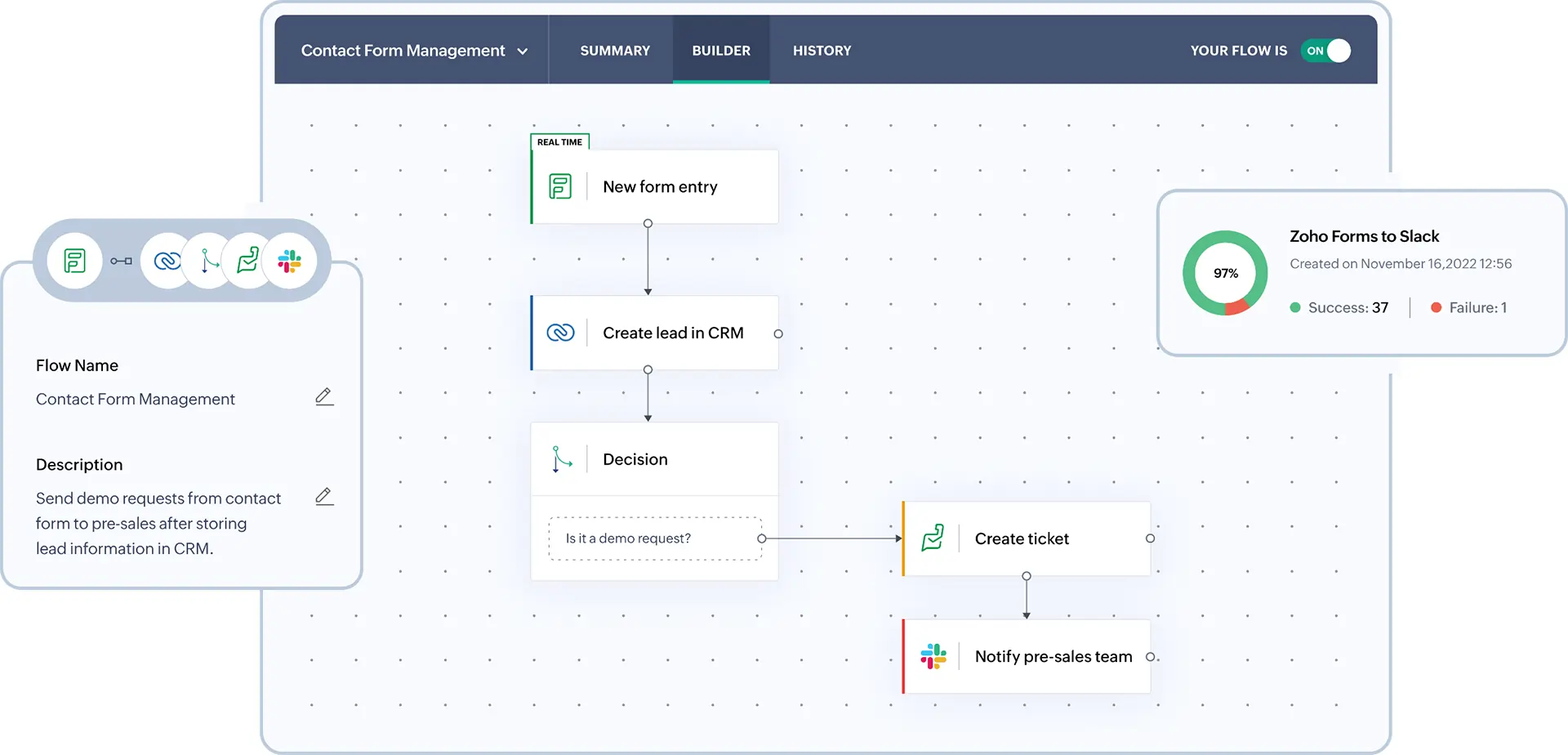The height and width of the screenshot is (755, 1568).
Task: Click the Created on November 16,2022 12:56 text
Action: [x=1401, y=264]
